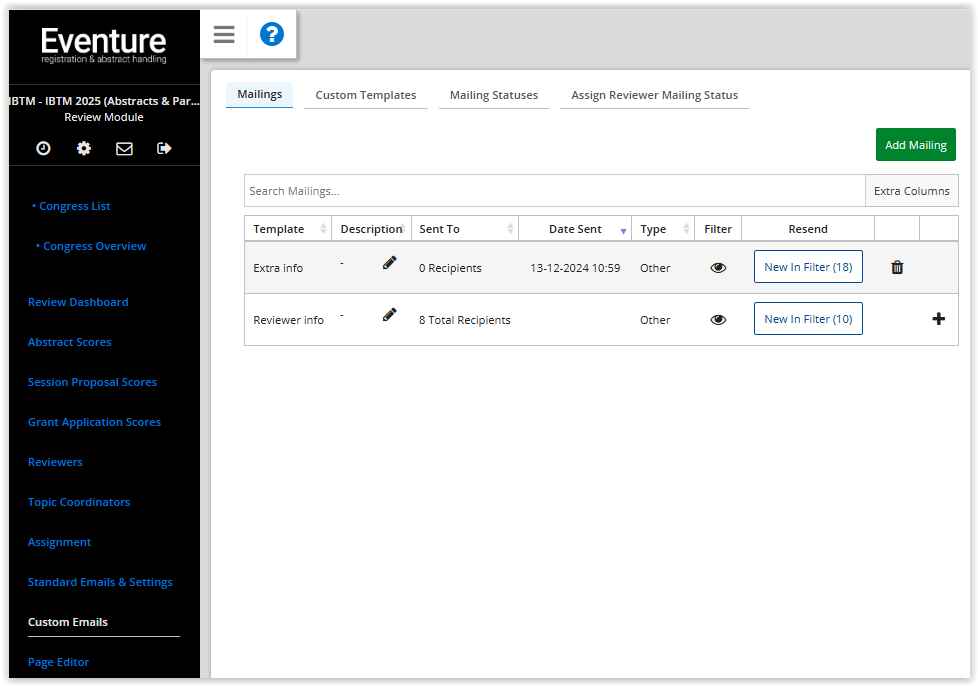The image size is (978, 686).
Task: Click the blue help question mark icon
Action: pyautogui.click(x=271, y=33)
